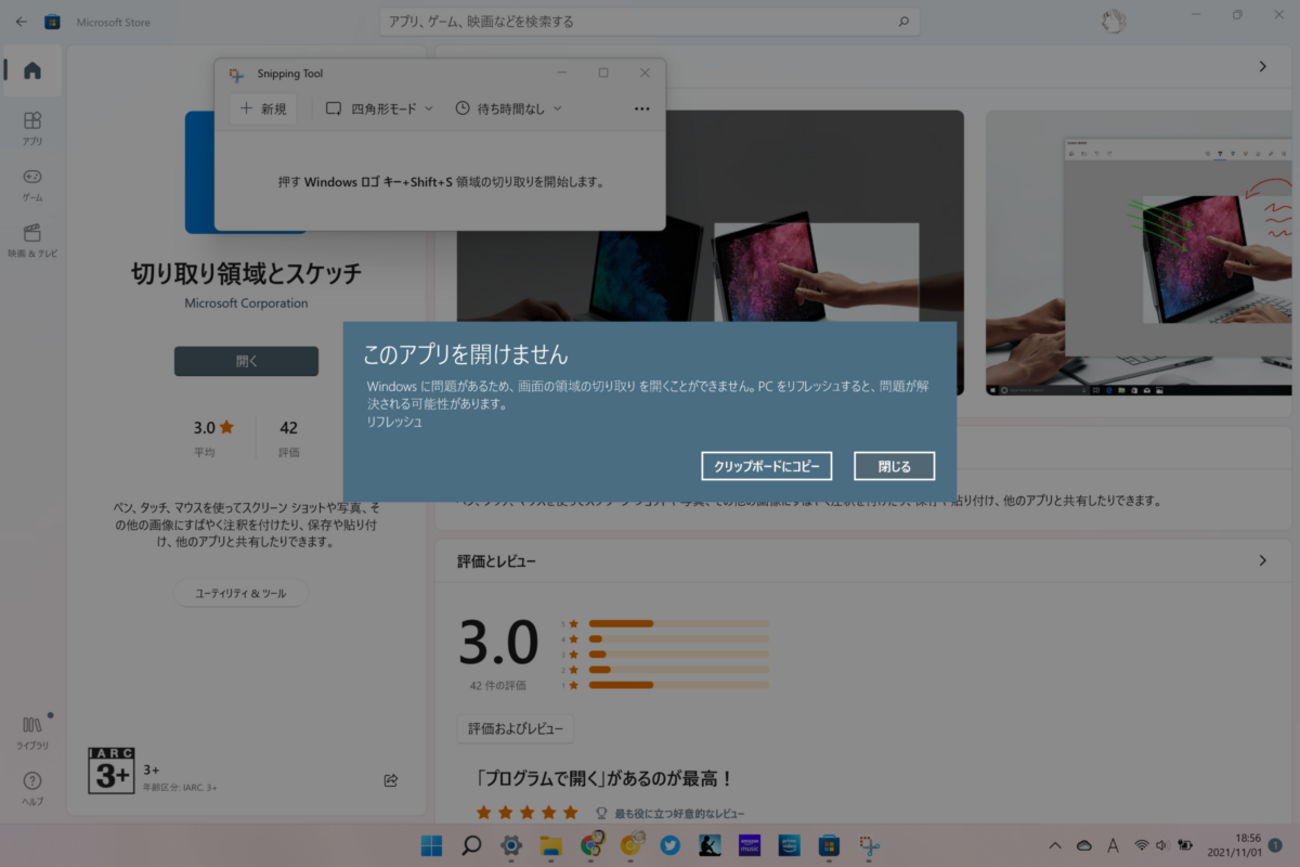Click the ユーティリティ & ツール category tag
The image size is (1300, 867).
click(240, 593)
